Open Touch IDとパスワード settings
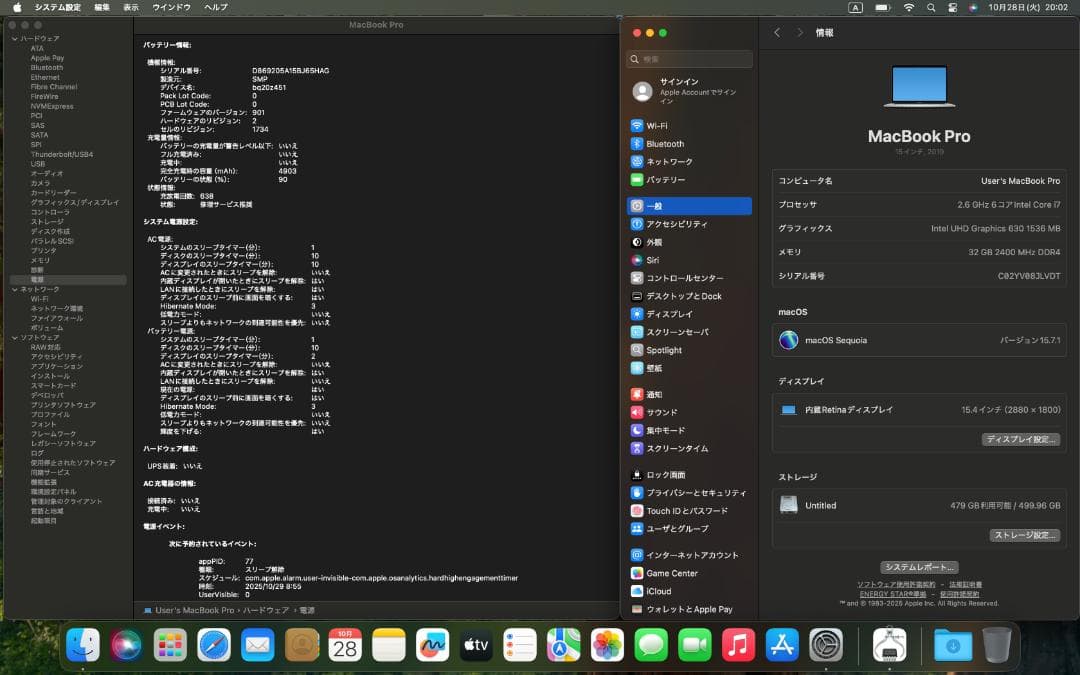This screenshot has height=675, width=1080. 680,511
